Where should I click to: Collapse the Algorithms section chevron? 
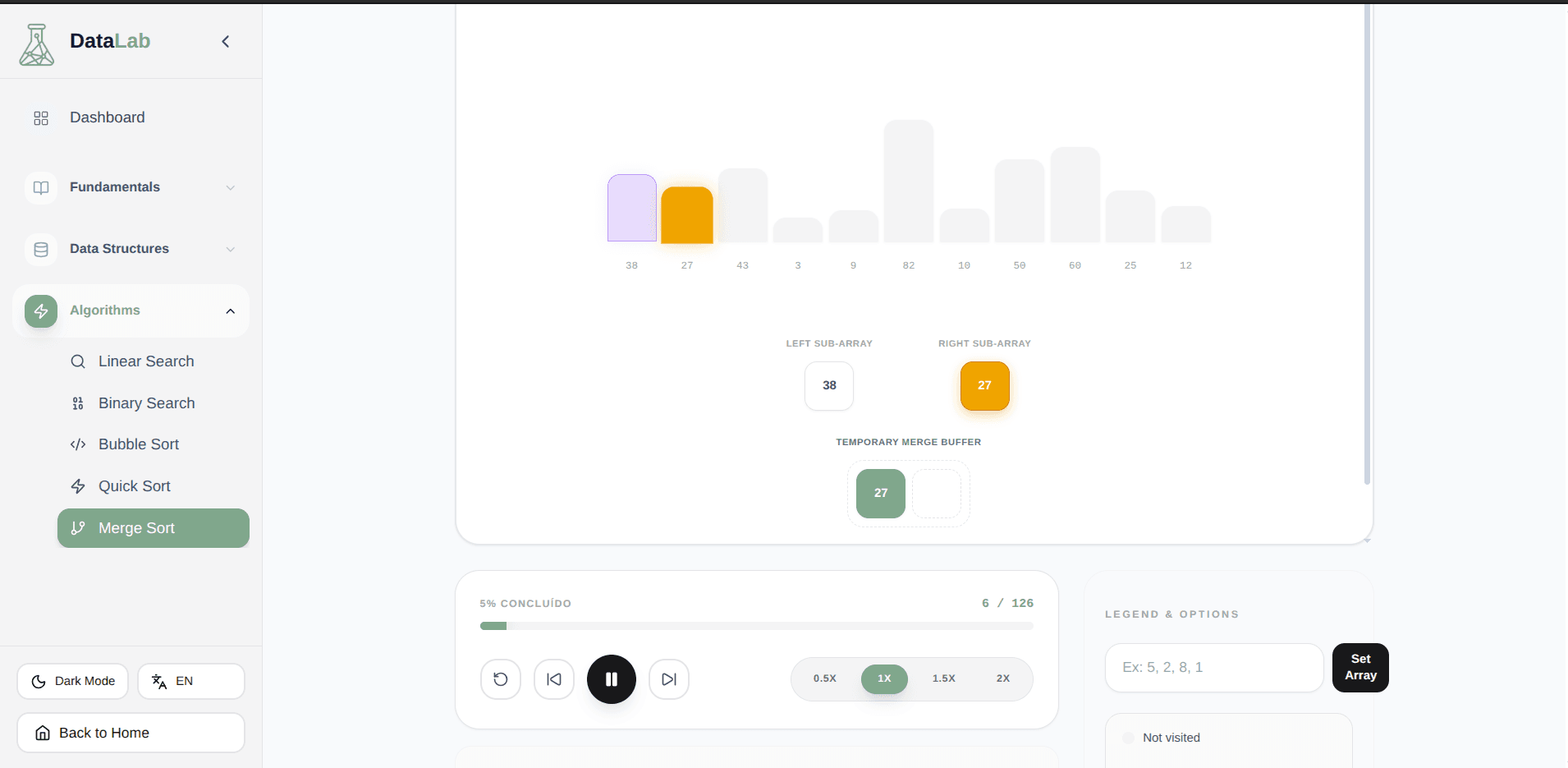[231, 311]
